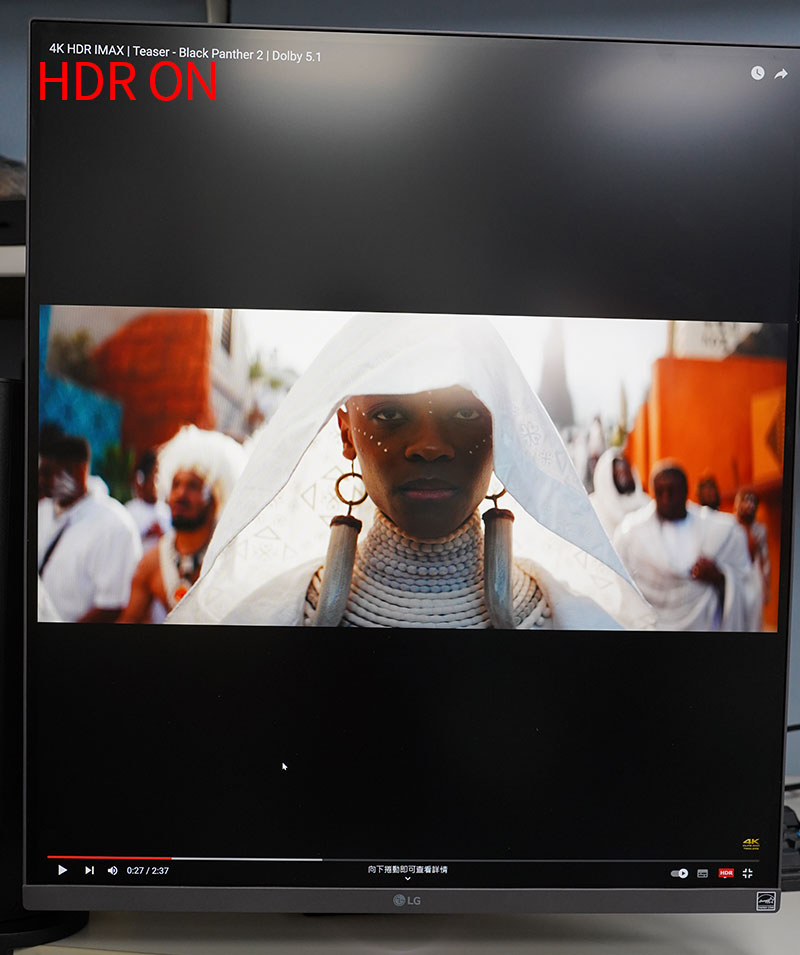Open HDR quality settings gear
800x955 pixels.
pos(726,873)
